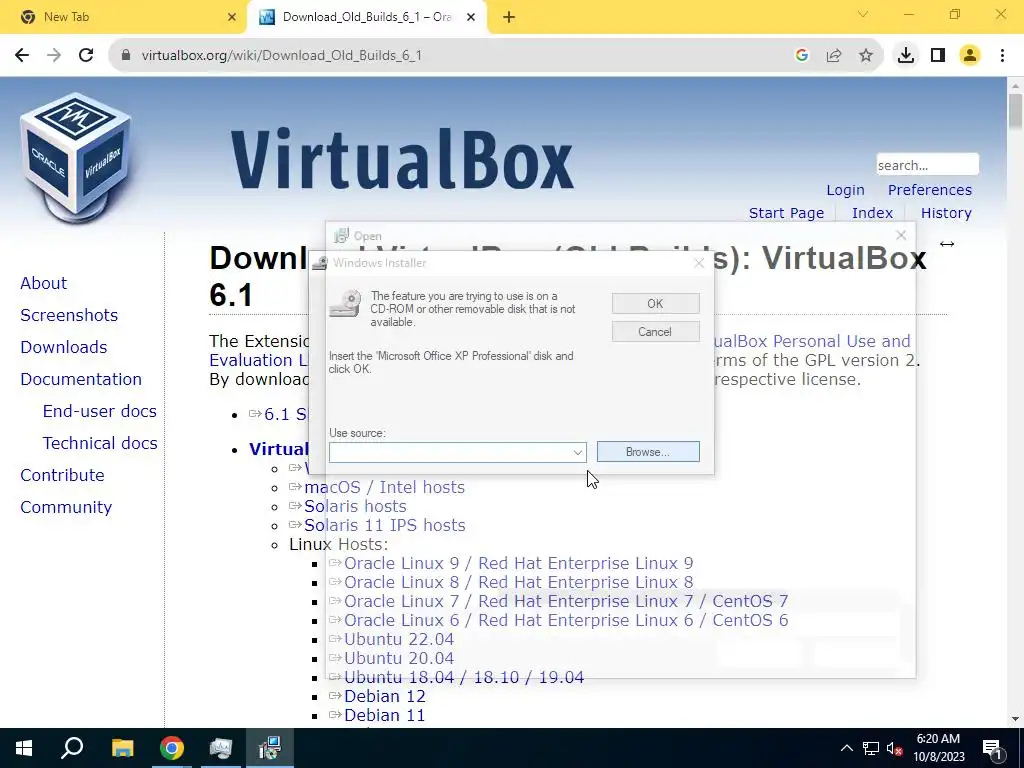Open the Chrome three-dot menu
Screen dimensions: 1024x768
[x=1002, y=56]
